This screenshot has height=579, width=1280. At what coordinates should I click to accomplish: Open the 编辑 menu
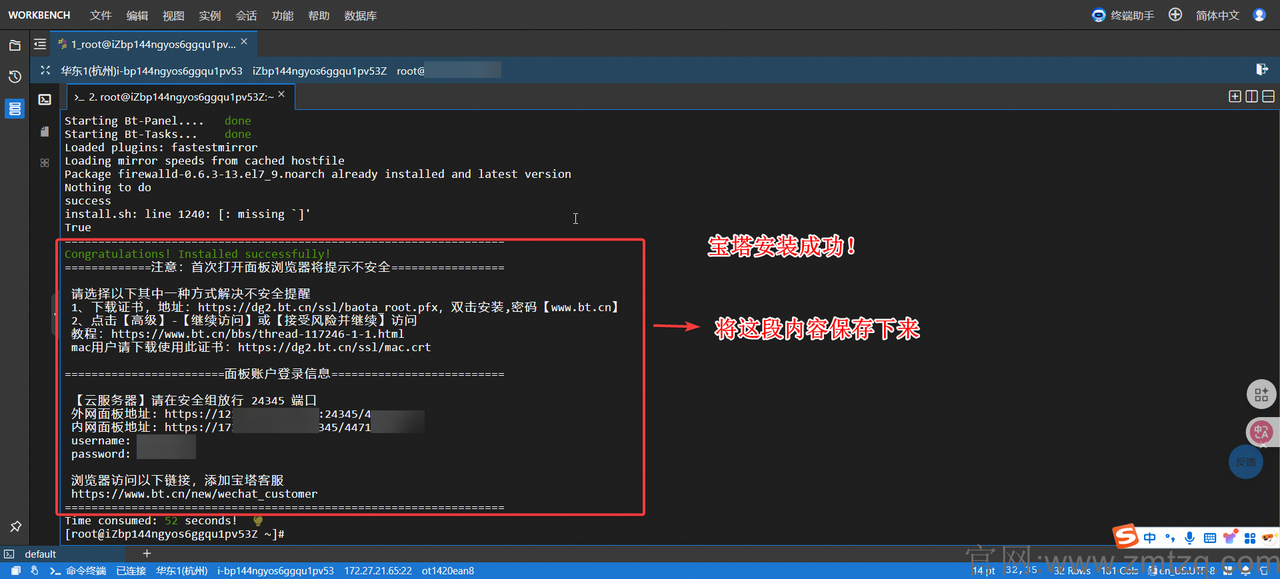(137, 16)
